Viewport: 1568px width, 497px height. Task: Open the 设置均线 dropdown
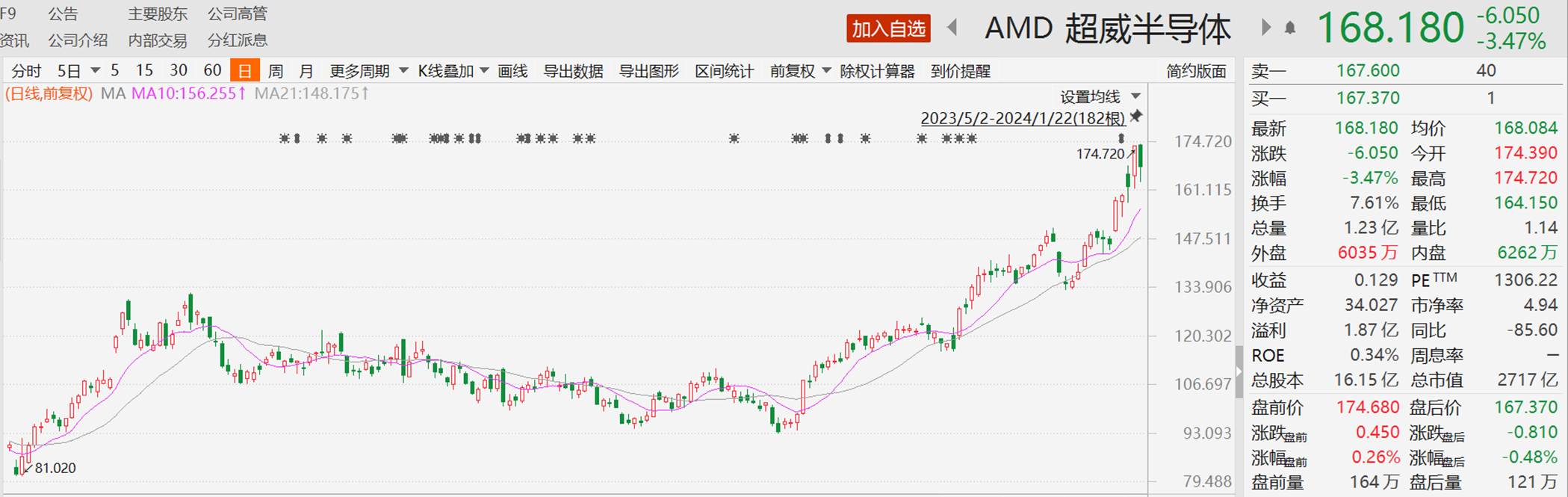coord(1100,96)
